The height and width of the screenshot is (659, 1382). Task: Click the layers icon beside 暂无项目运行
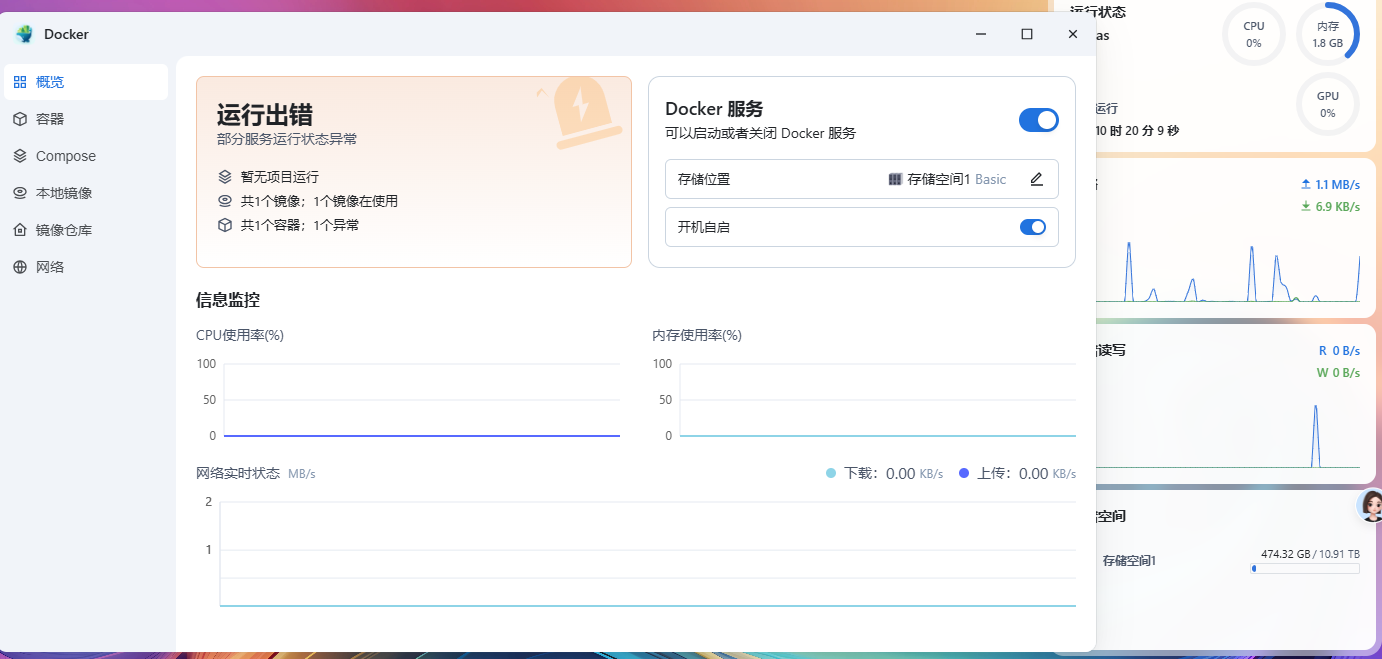pos(225,177)
